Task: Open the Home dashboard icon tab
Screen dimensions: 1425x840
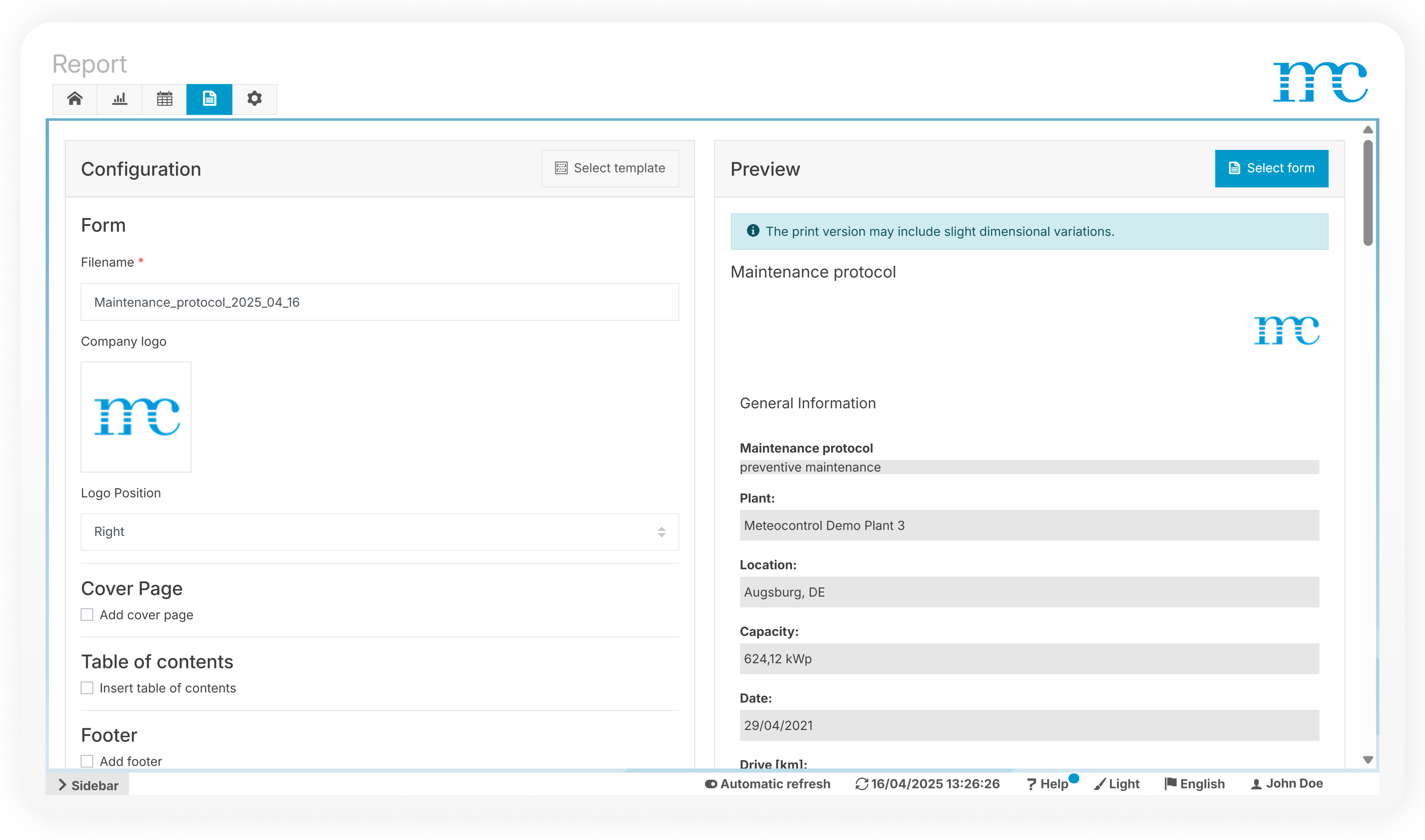Action: (75, 99)
